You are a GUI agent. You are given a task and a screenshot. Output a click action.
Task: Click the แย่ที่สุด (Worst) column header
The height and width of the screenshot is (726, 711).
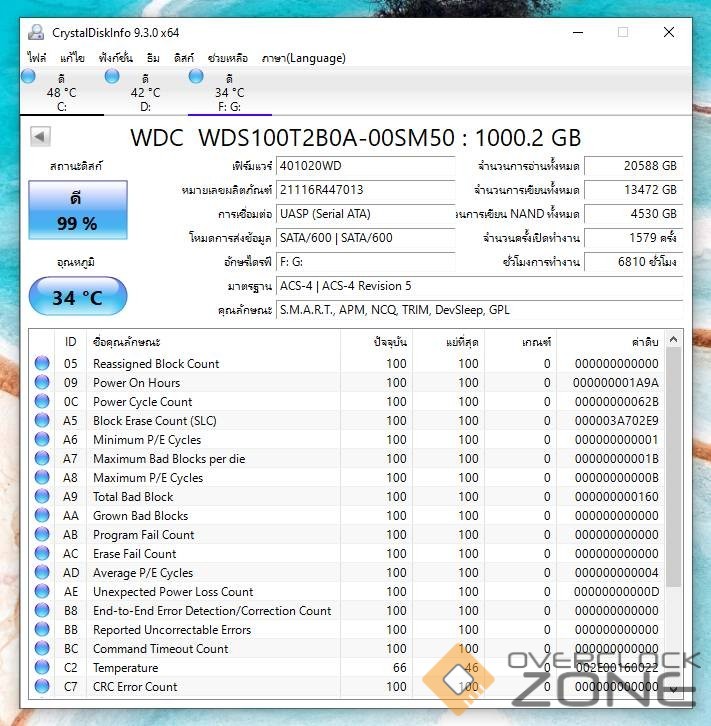(449, 342)
